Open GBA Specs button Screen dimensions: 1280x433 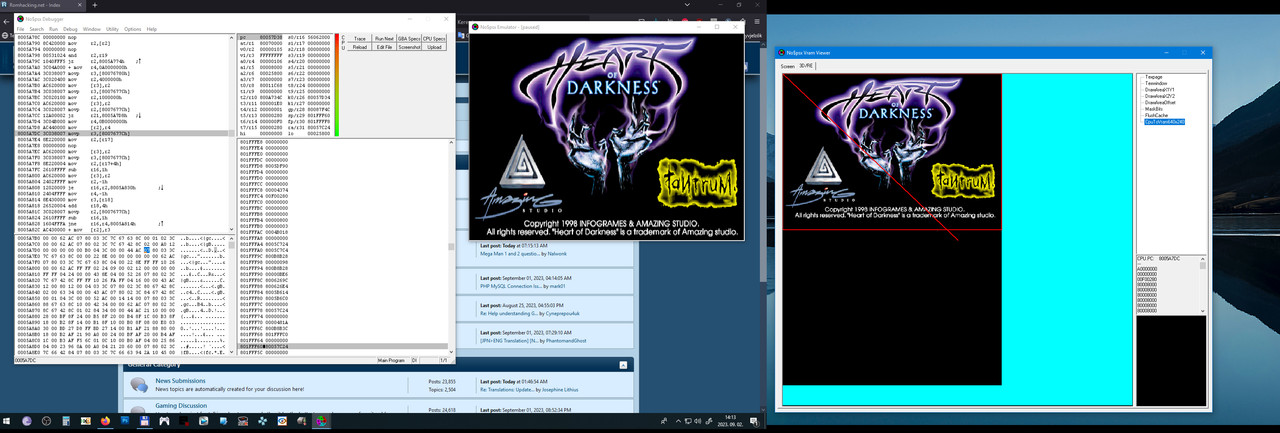pyautogui.click(x=409, y=39)
